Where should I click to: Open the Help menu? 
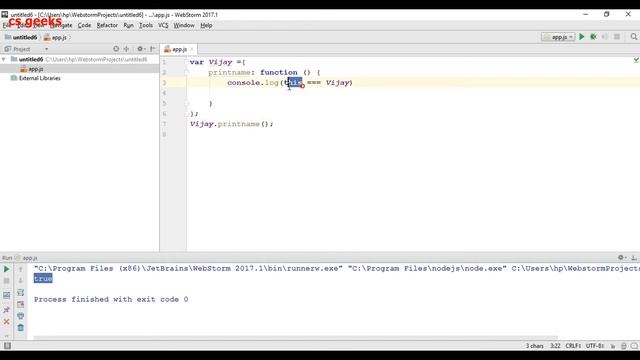tap(206, 25)
